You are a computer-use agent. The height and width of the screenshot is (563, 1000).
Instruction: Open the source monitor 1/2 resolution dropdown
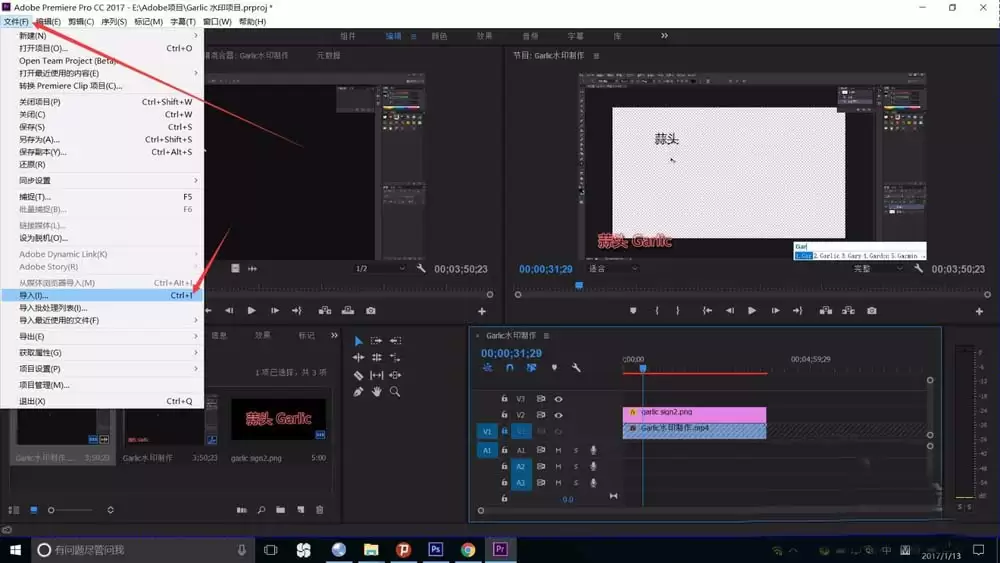click(x=380, y=269)
